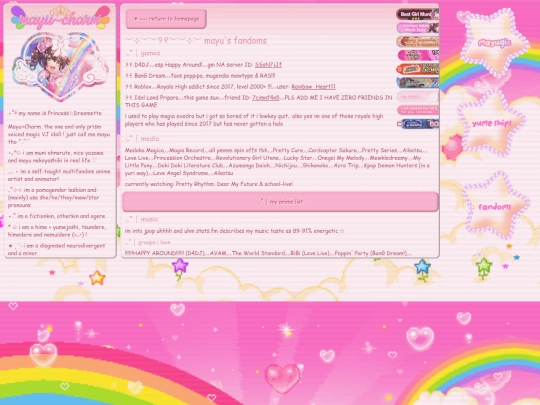Click the orange-brown title badge
Viewport: 540px width, 405px height.
(417, 42)
